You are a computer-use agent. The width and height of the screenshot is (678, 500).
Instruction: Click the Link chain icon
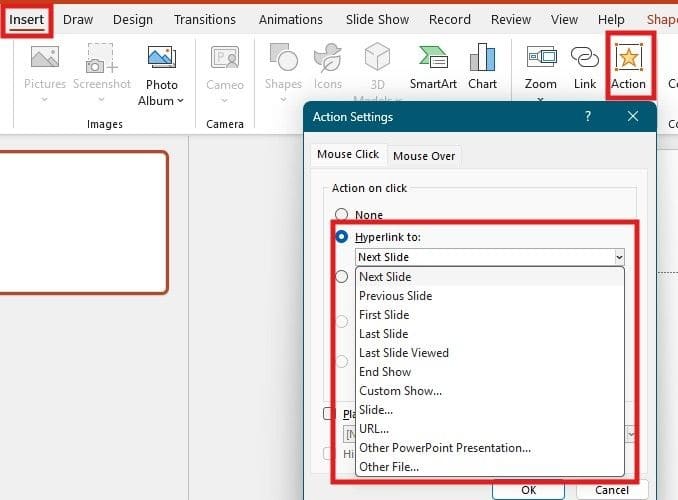585,59
